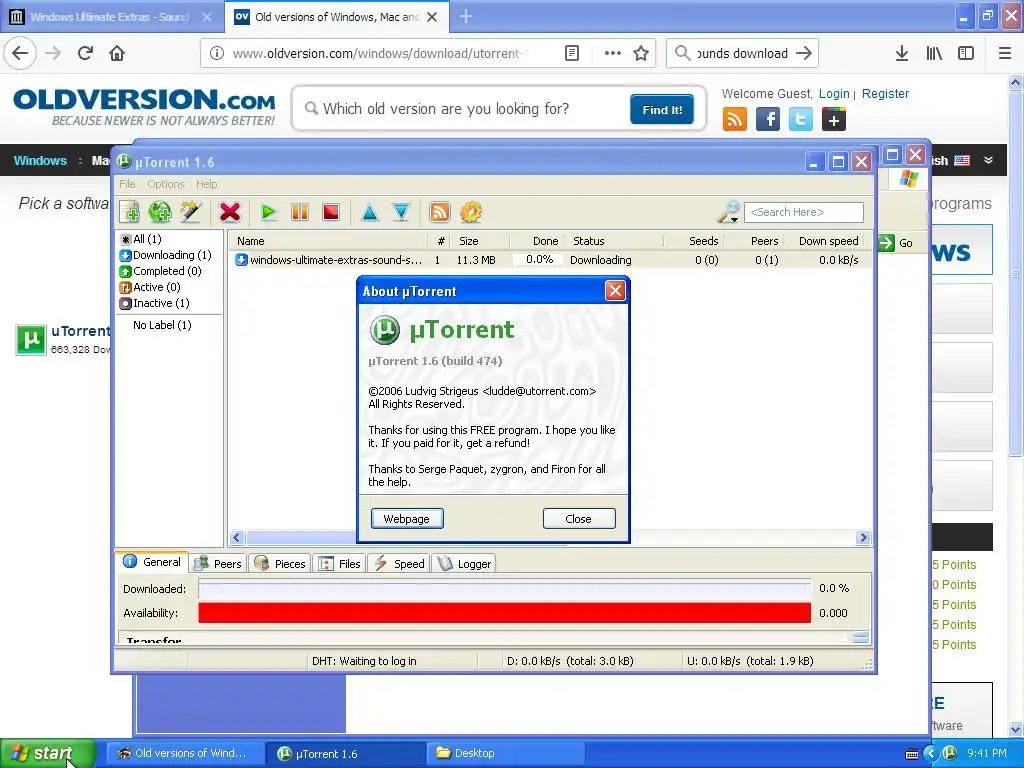This screenshot has width=1024, height=768.
Task: Click the Facebook icon on OldVersion
Action: 768,120
